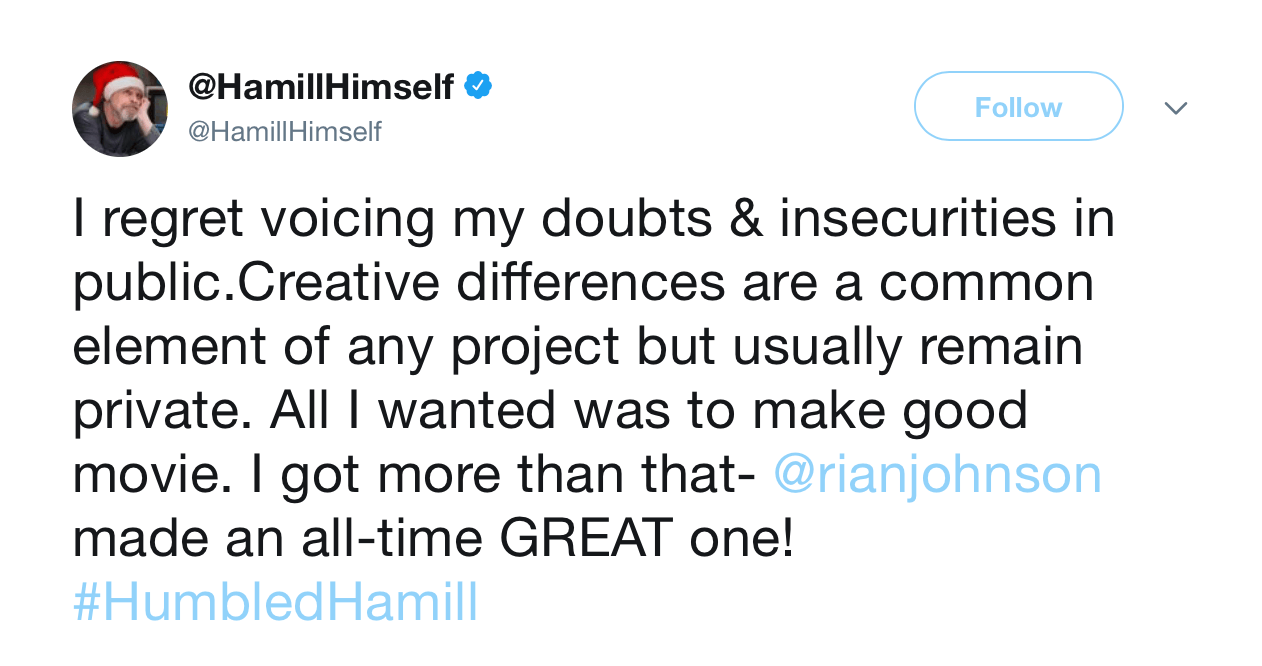Open the bold @HamillHimself display name
1262x666 pixels.
coord(321,87)
